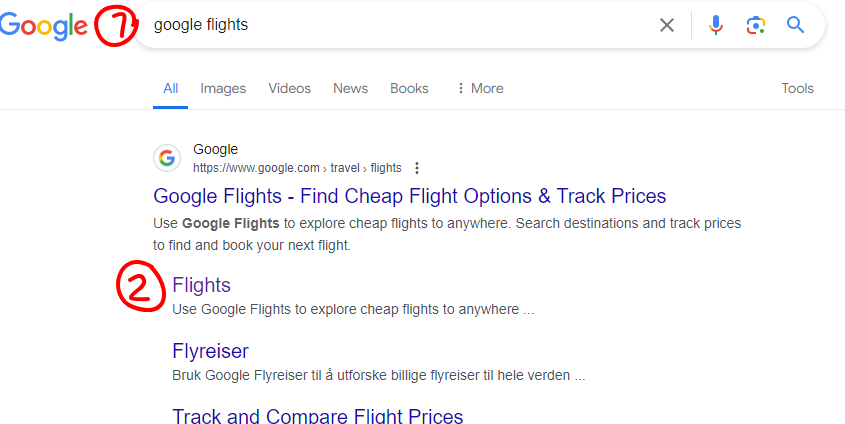Click the Google favicon beside the result
Screen dimensions: 845x424
pos(167,158)
